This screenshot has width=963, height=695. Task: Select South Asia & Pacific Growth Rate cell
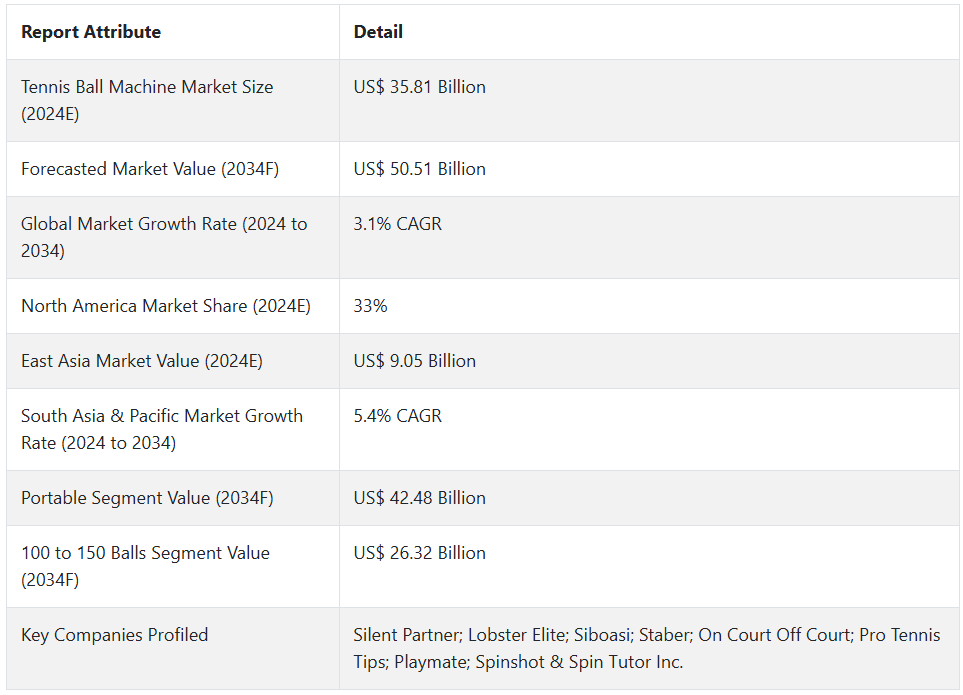point(162,429)
